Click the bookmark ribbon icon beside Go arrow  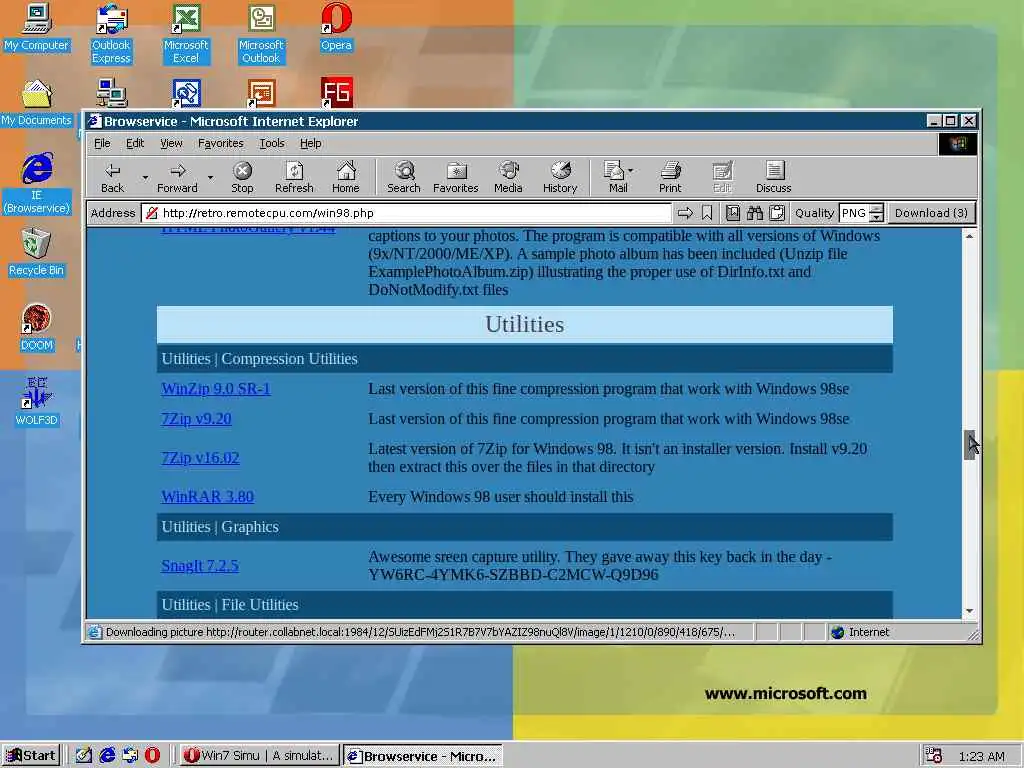(x=707, y=213)
